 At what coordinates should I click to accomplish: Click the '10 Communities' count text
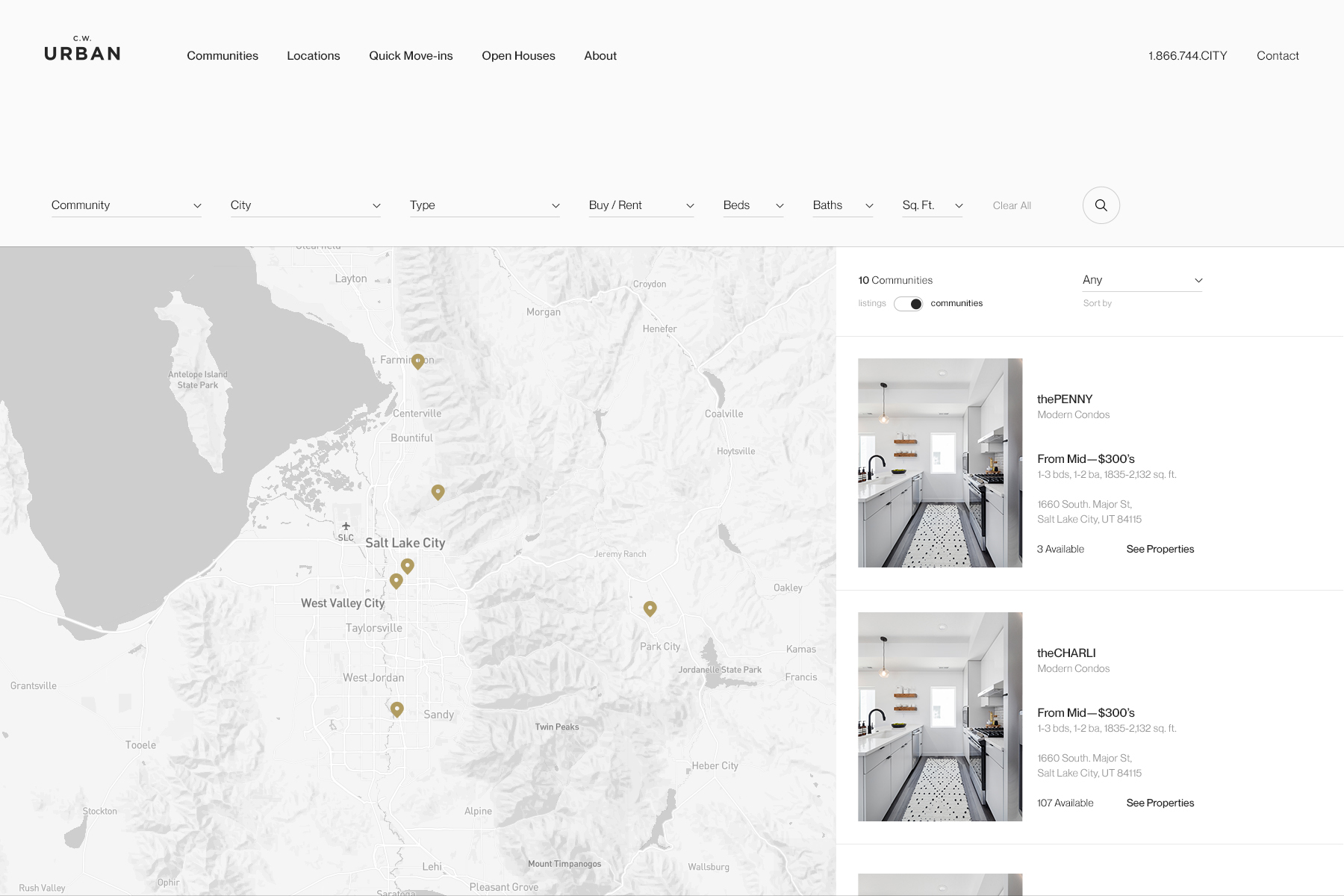pyautogui.click(x=895, y=281)
